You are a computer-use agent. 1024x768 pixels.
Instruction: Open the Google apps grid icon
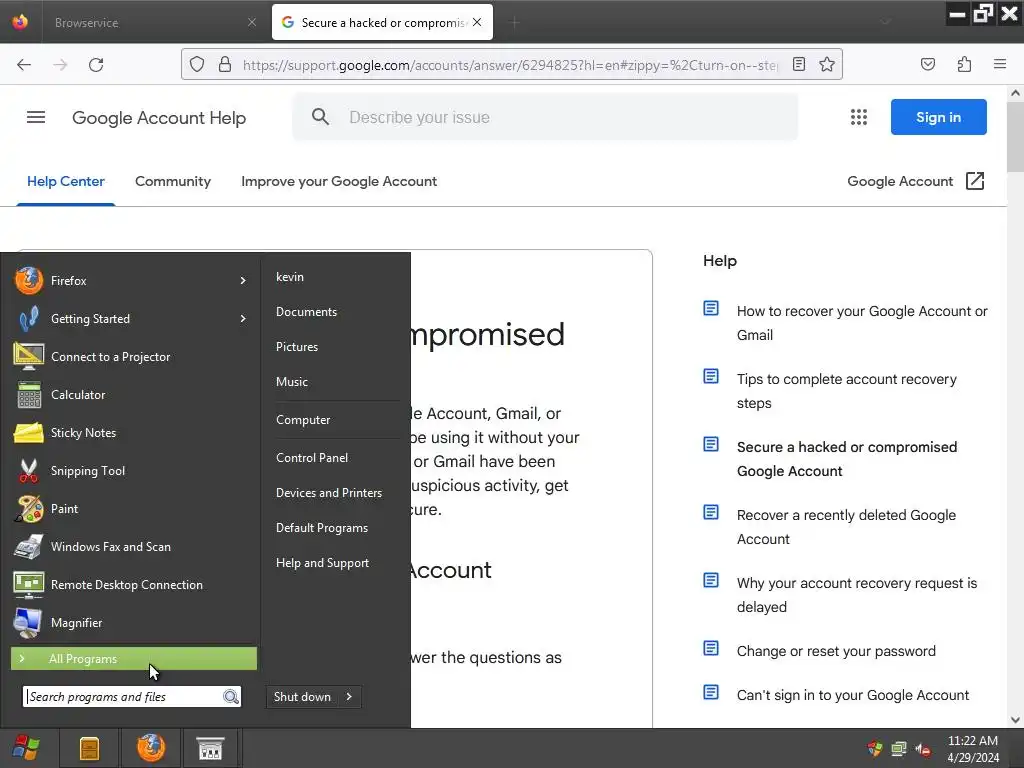[x=859, y=117]
